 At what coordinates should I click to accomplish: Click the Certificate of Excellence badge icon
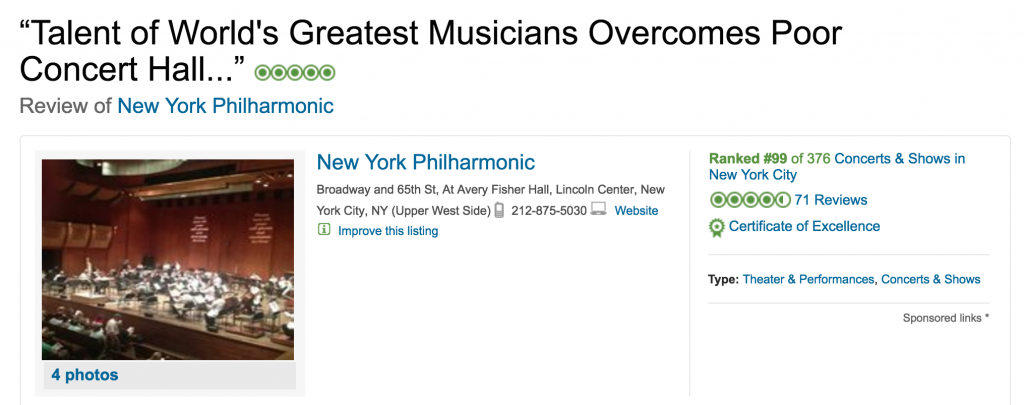pyautogui.click(x=717, y=227)
